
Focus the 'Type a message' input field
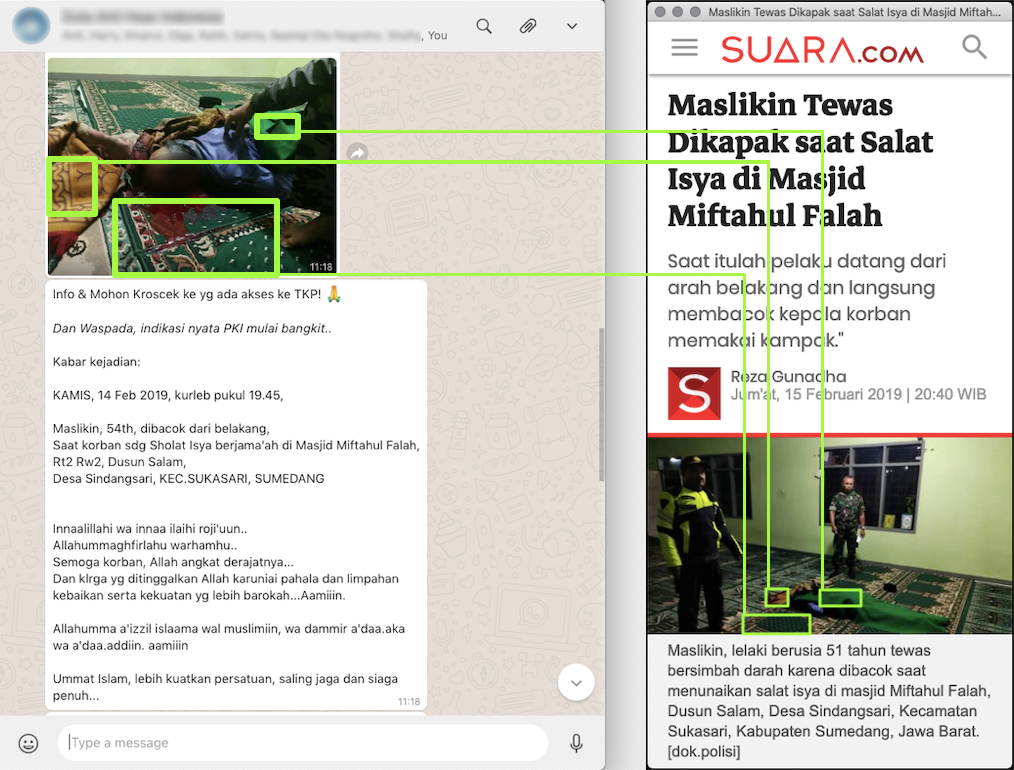303,743
